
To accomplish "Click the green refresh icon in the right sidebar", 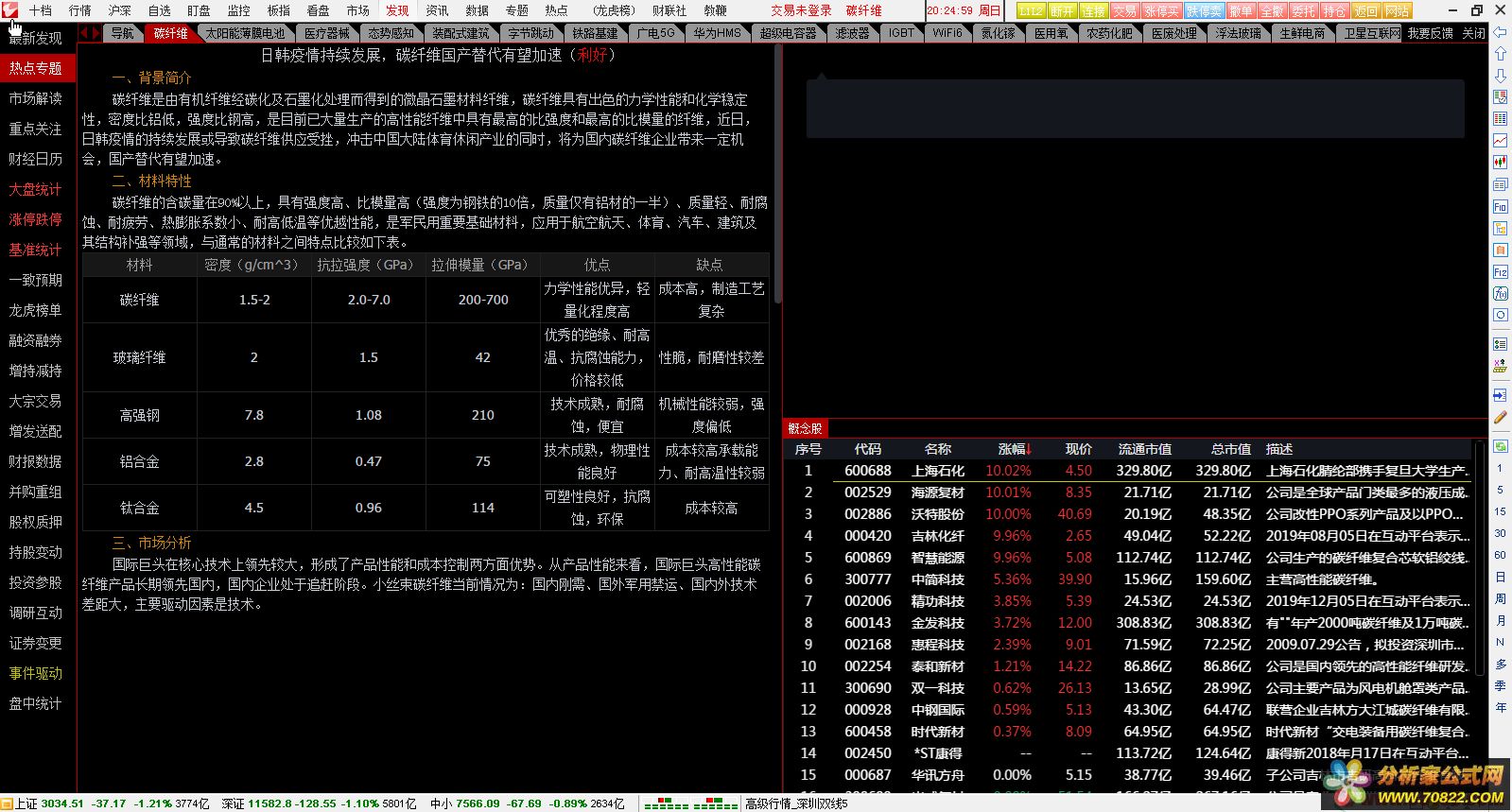I will pyautogui.click(x=1500, y=445).
